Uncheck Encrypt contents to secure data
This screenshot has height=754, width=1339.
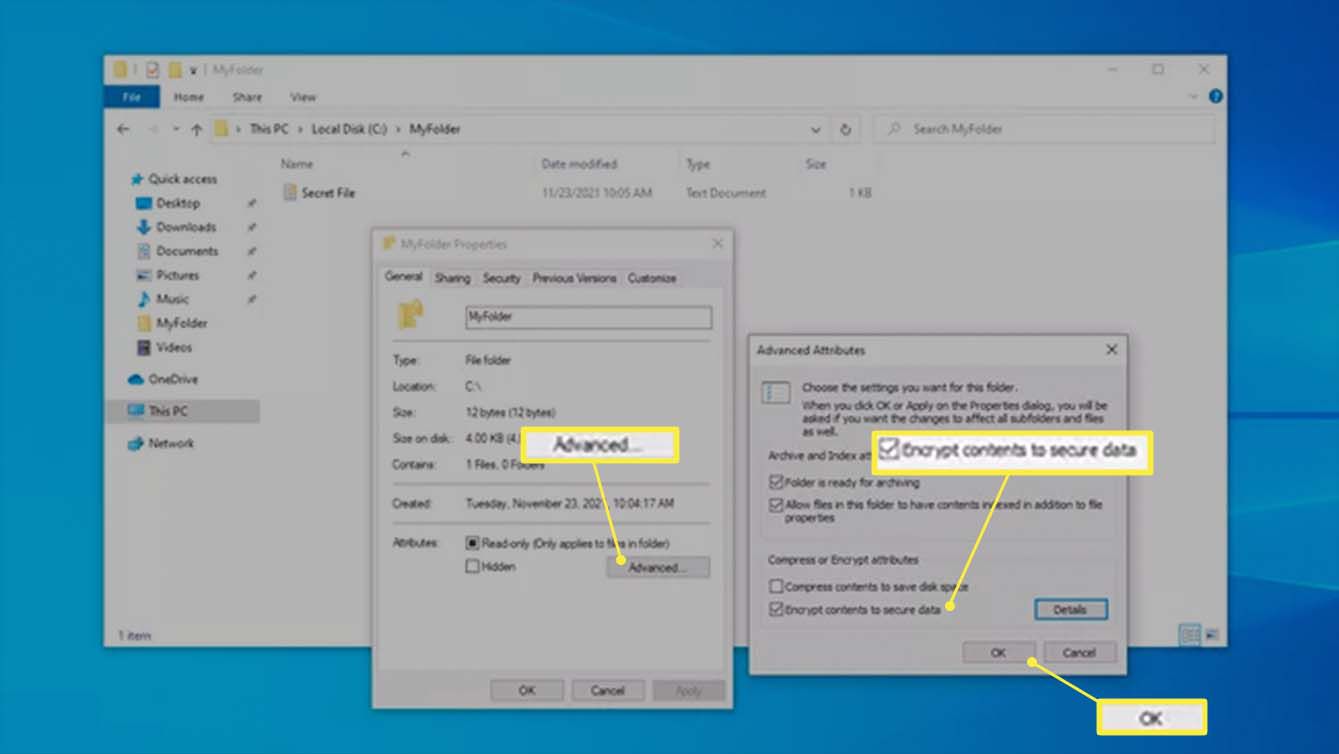776,609
